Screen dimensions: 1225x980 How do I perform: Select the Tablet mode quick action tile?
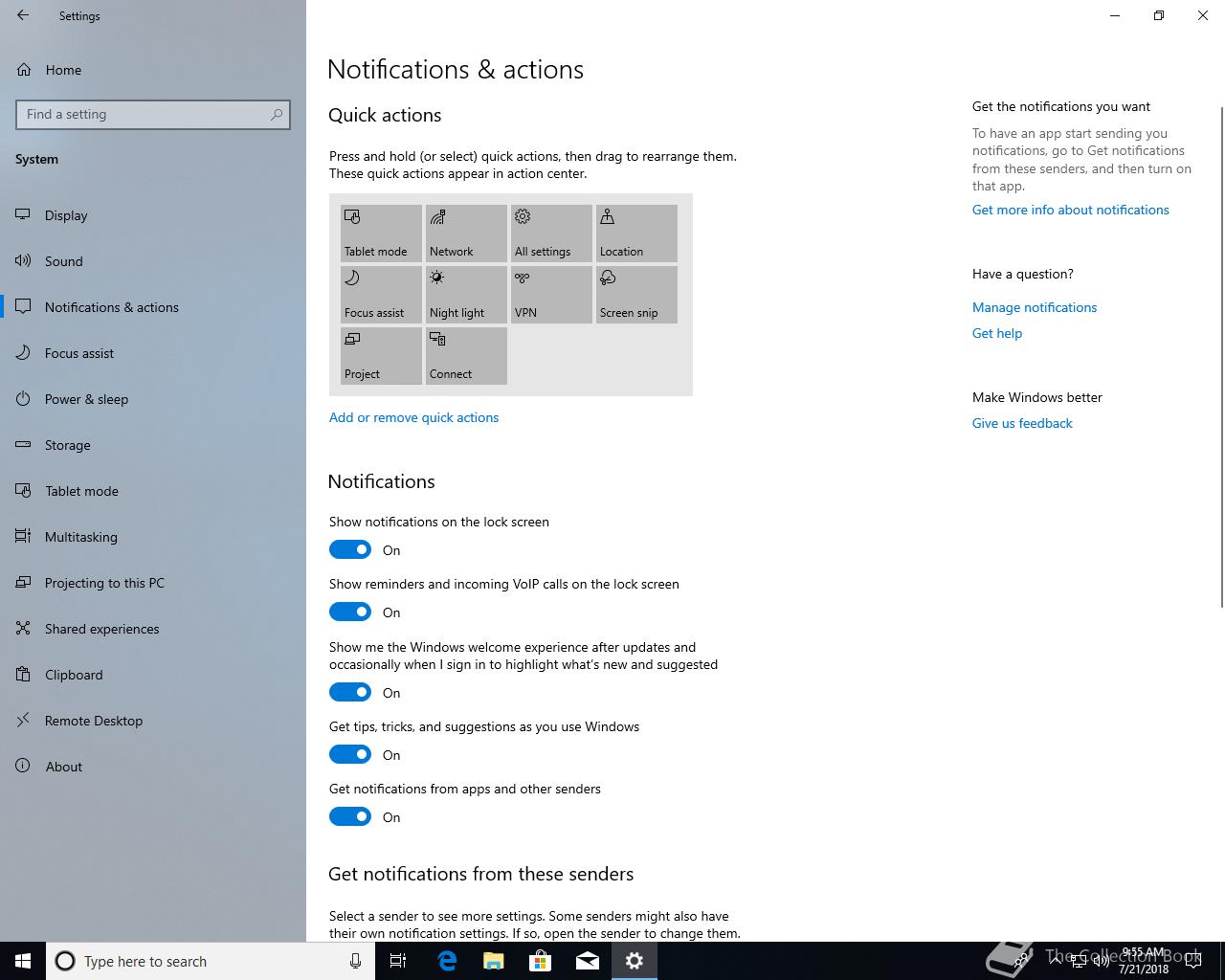(381, 233)
